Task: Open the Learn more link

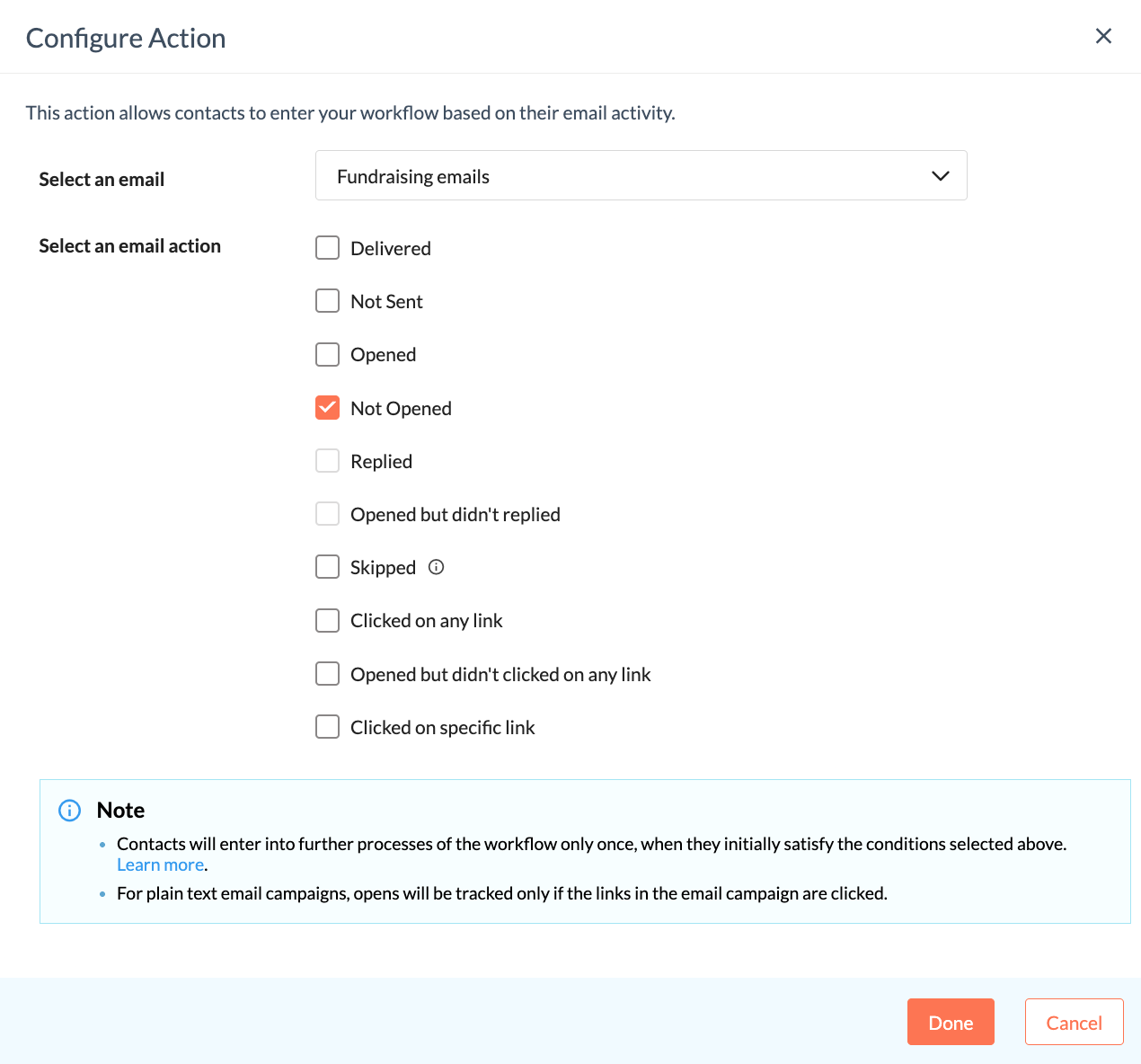Action: coord(161,865)
